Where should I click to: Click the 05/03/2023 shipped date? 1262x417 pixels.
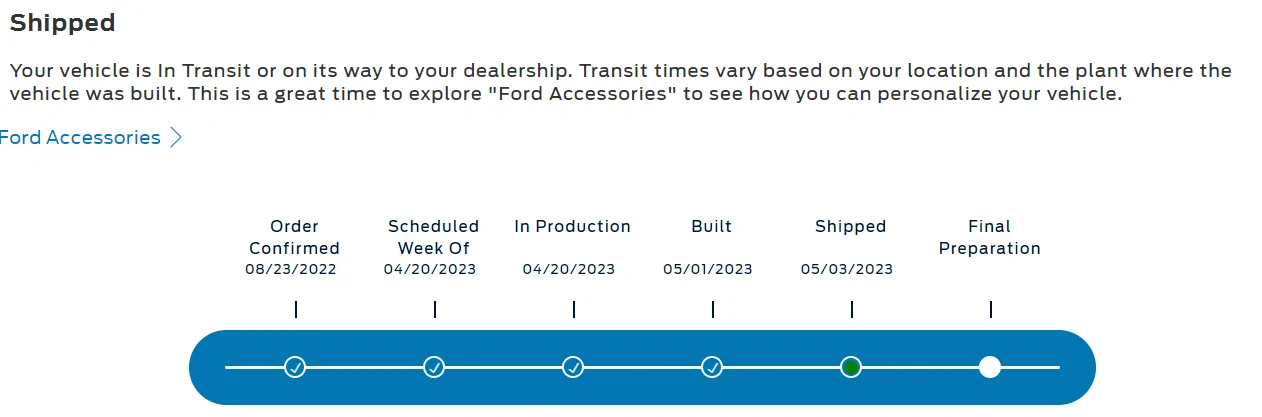click(847, 269)
